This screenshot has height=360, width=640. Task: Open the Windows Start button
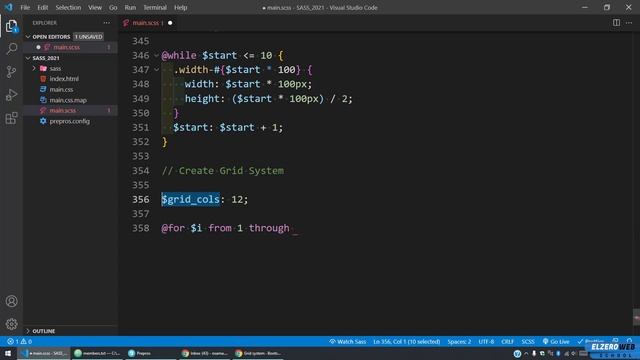[x=8, y=353]
